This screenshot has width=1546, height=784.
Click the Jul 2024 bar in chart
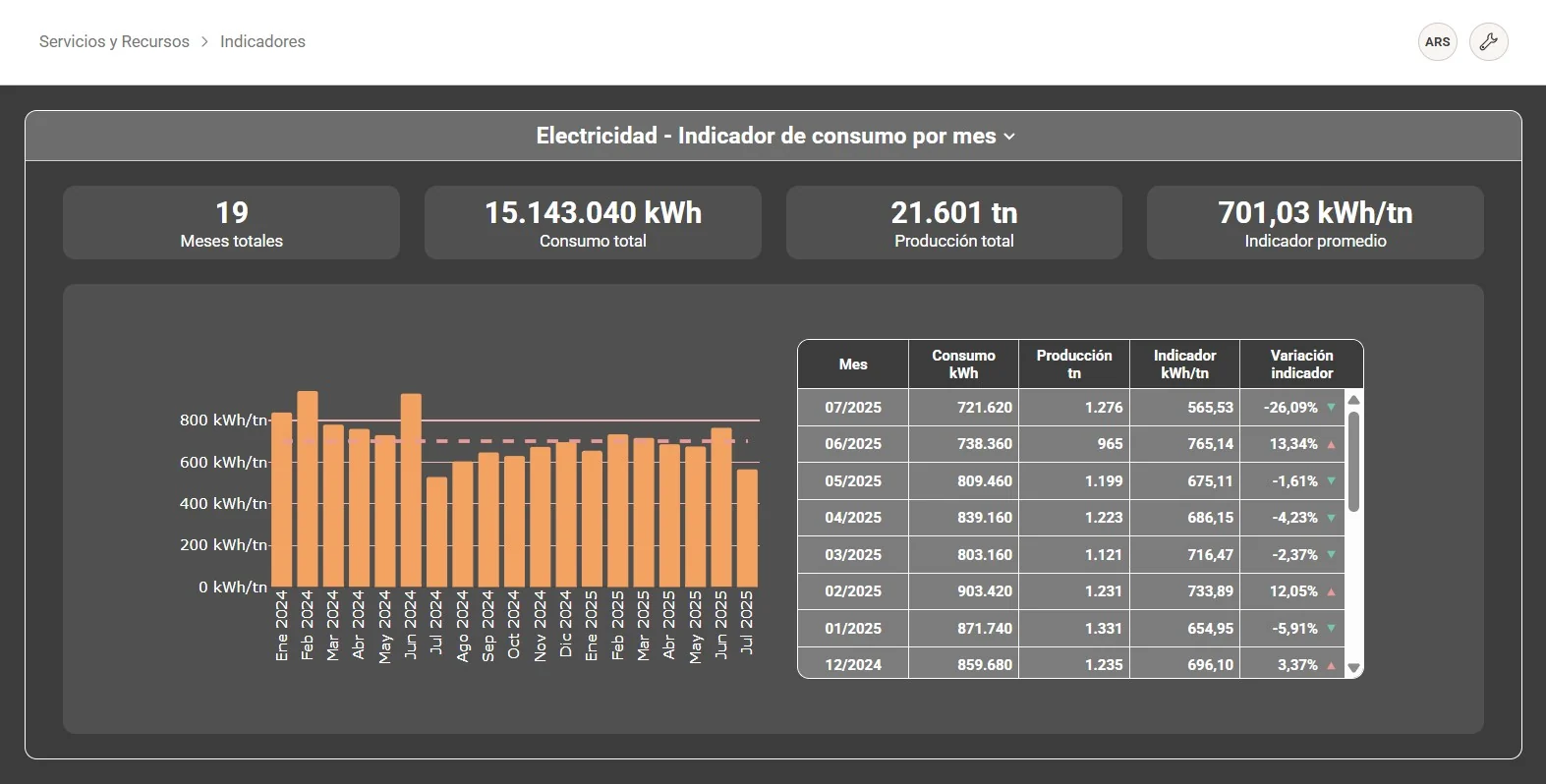click(436, 532)
